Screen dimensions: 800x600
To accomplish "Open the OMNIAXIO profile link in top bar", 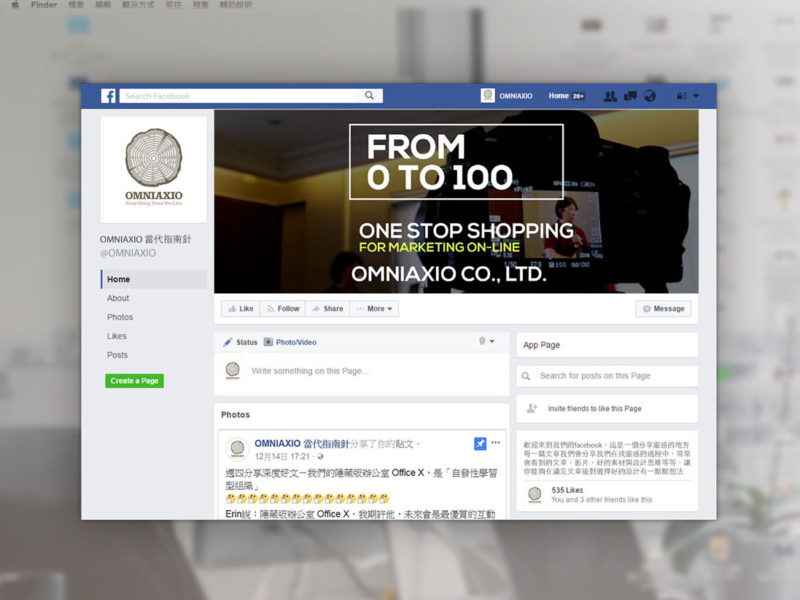I will click(x=515, y=96).
